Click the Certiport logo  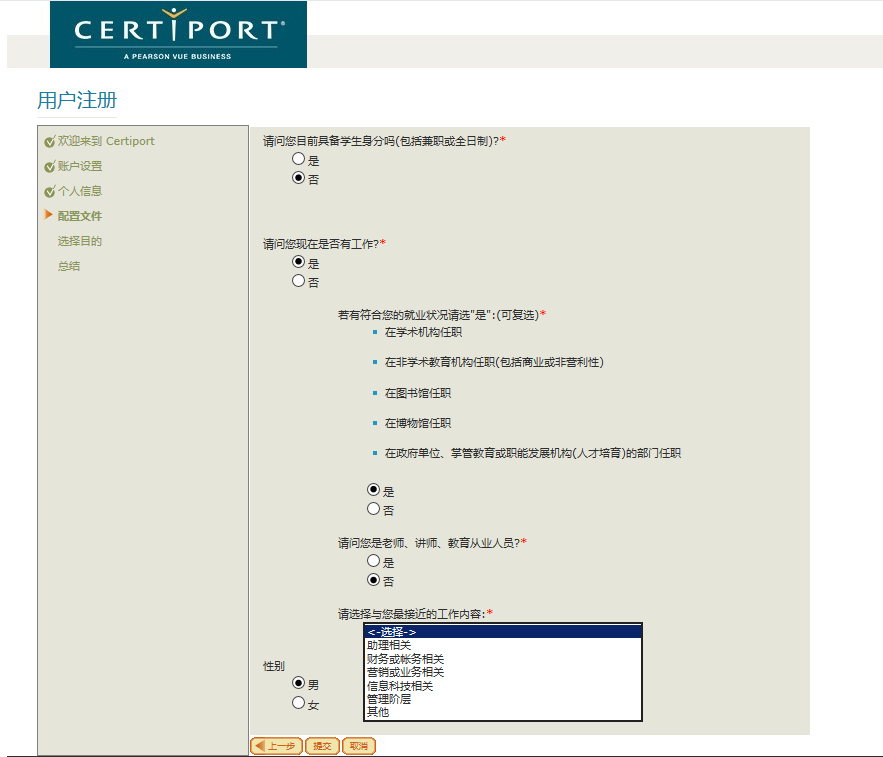[x=178, y=34]
